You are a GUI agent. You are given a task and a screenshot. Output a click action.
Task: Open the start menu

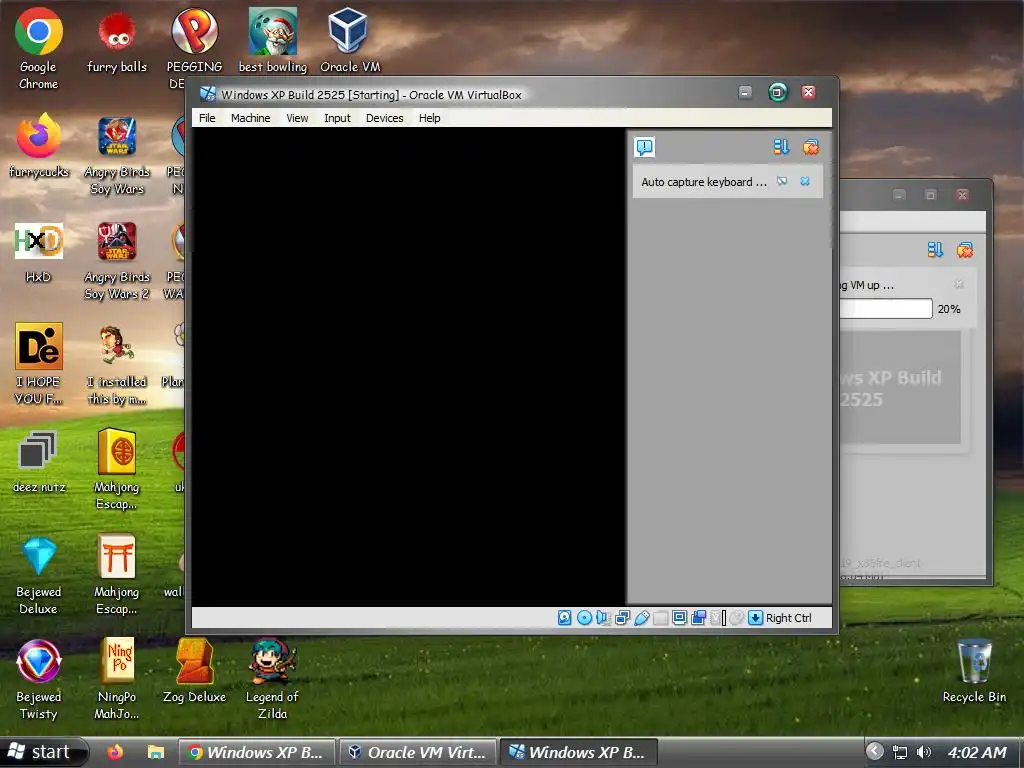(x=43, y=752)
